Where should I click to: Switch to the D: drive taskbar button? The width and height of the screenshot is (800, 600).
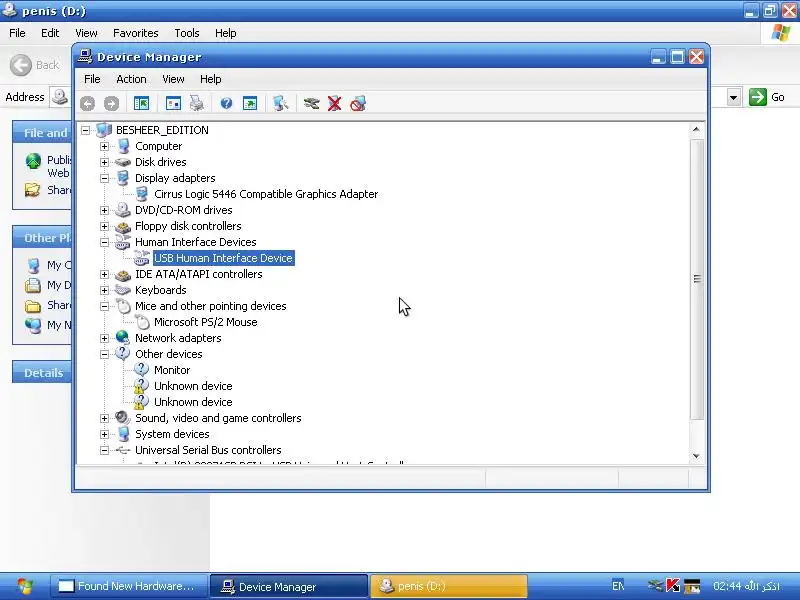[449, 586]
